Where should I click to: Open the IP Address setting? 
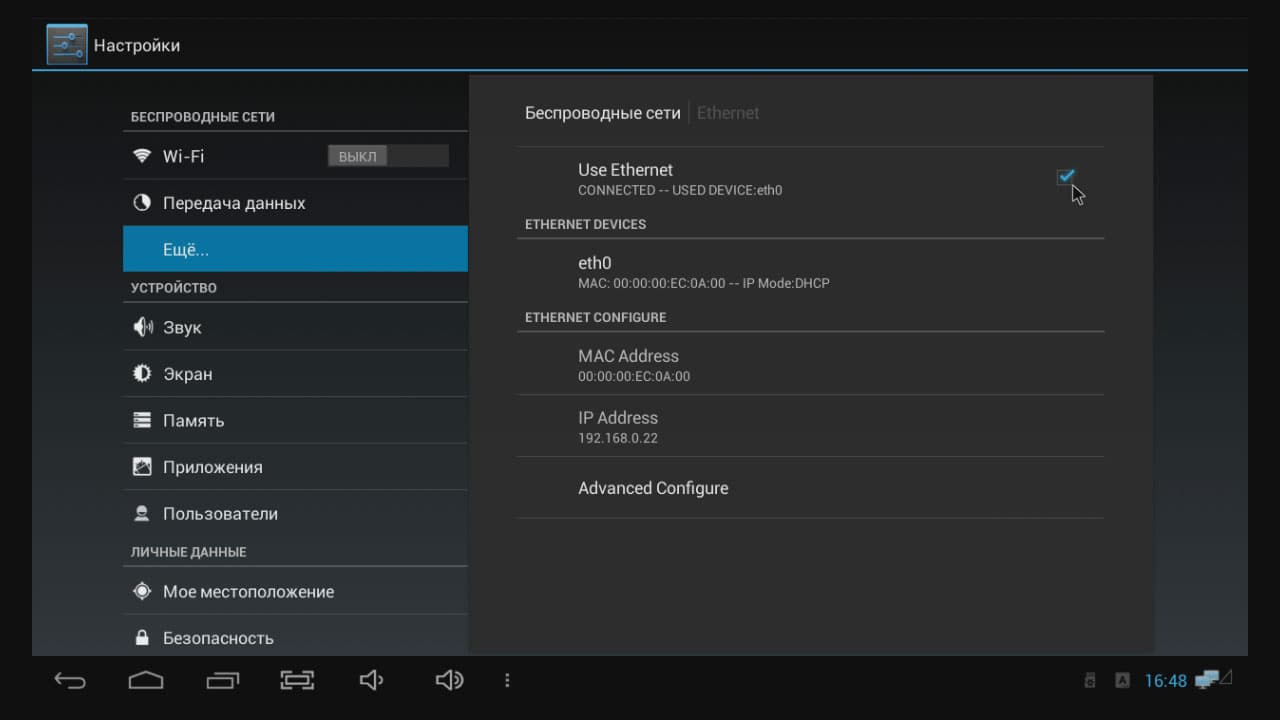[811, 426]
